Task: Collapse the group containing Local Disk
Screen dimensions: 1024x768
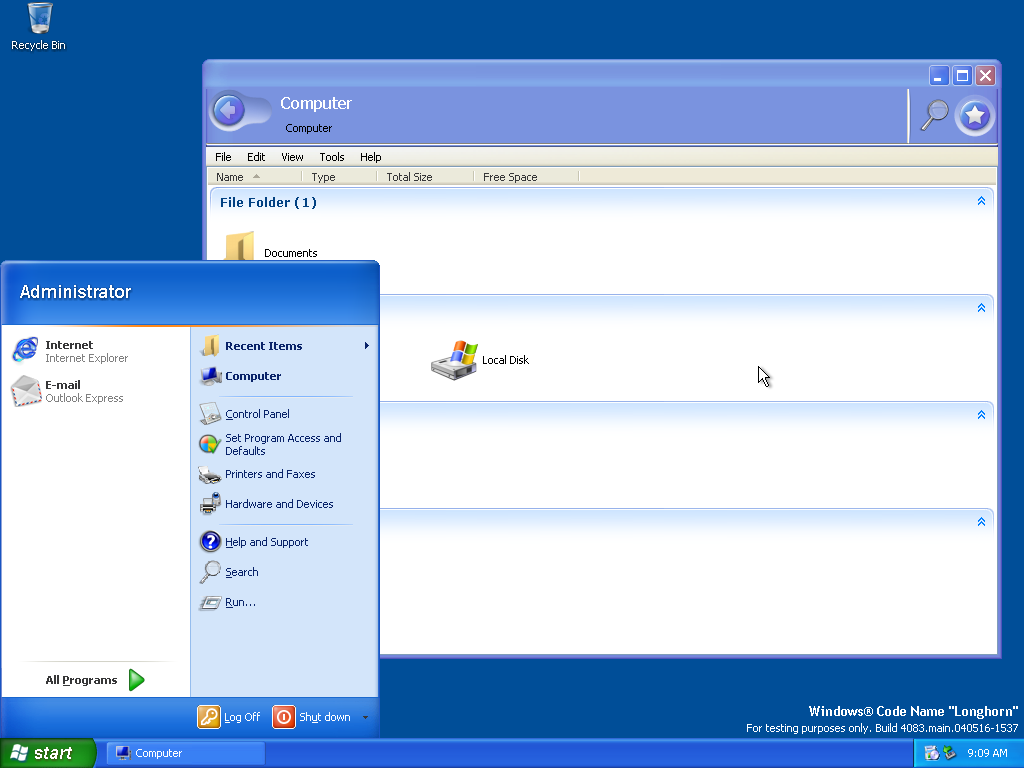Action: click(x=981, y=308)
